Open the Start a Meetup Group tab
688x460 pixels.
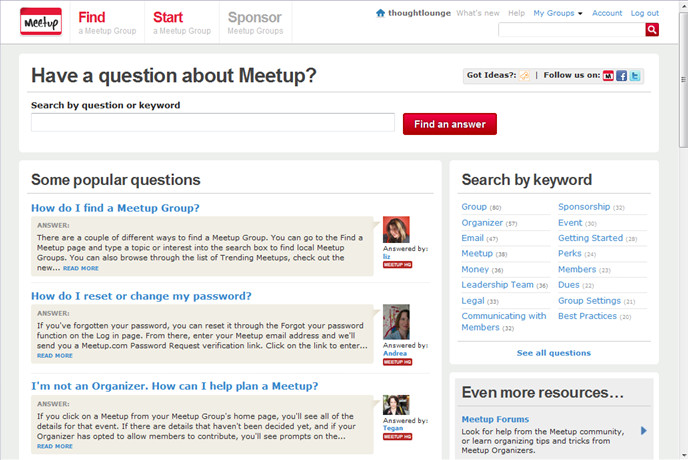(x=181, y=23)
